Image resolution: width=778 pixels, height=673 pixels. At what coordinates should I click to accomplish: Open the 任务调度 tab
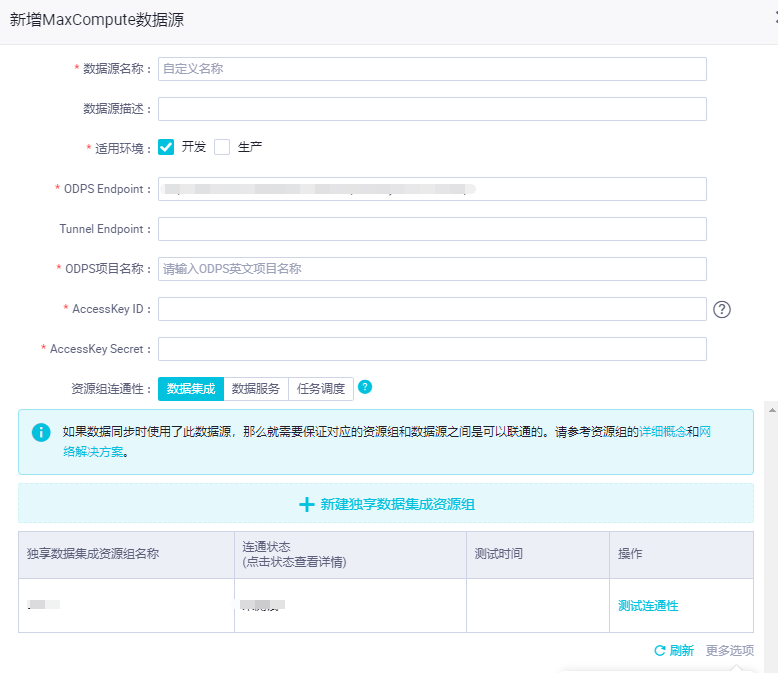(321, 389)
